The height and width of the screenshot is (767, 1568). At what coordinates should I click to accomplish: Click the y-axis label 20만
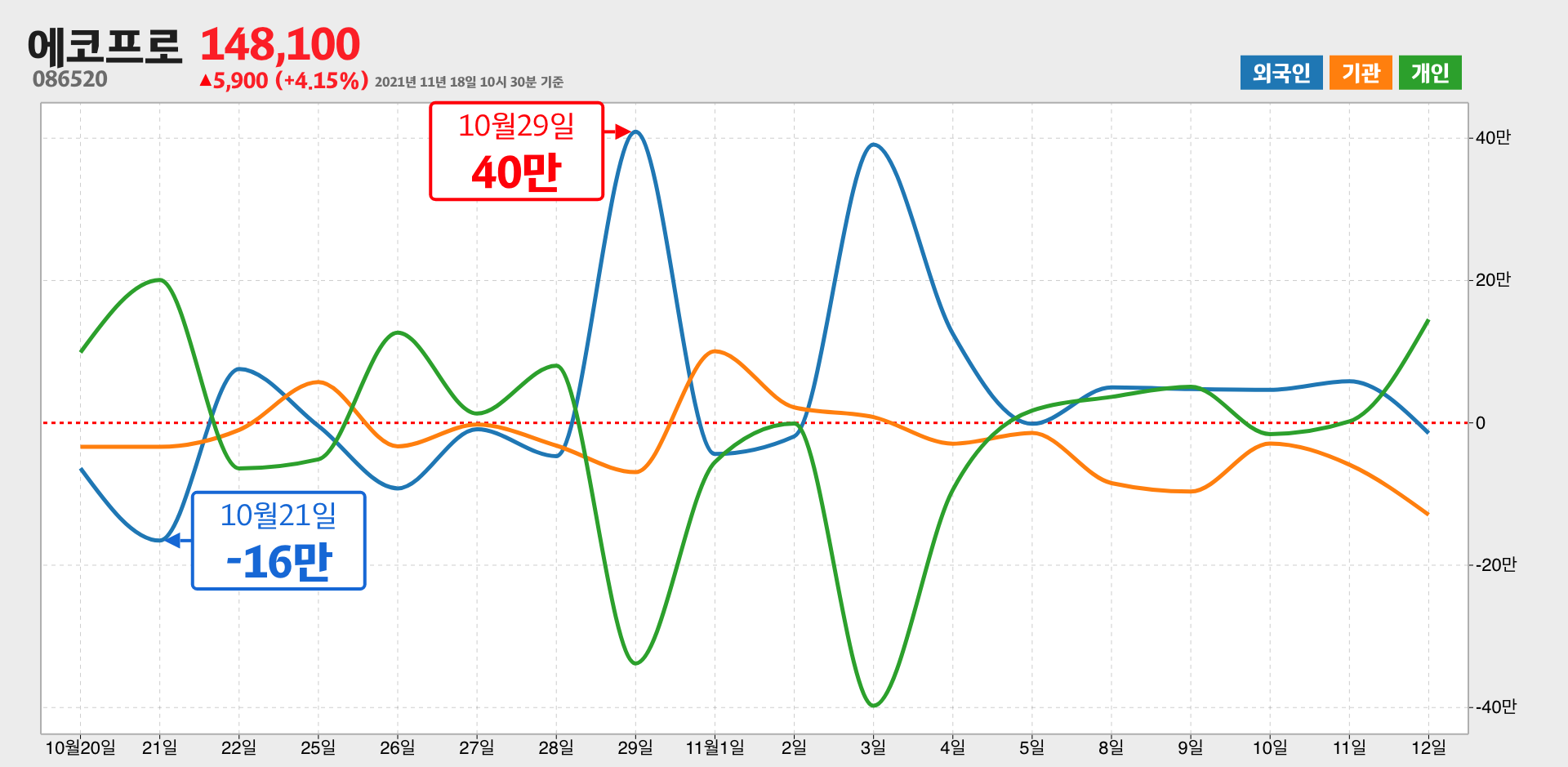[x=1493, y=280]
